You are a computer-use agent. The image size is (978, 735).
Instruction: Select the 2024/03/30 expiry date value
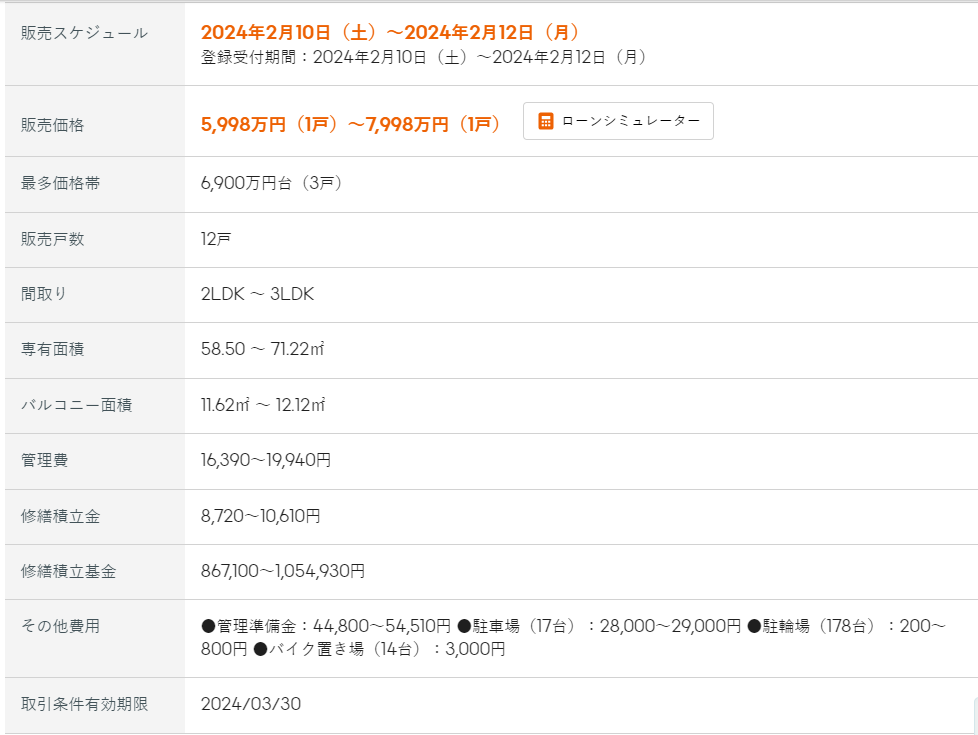coord(251,704)
